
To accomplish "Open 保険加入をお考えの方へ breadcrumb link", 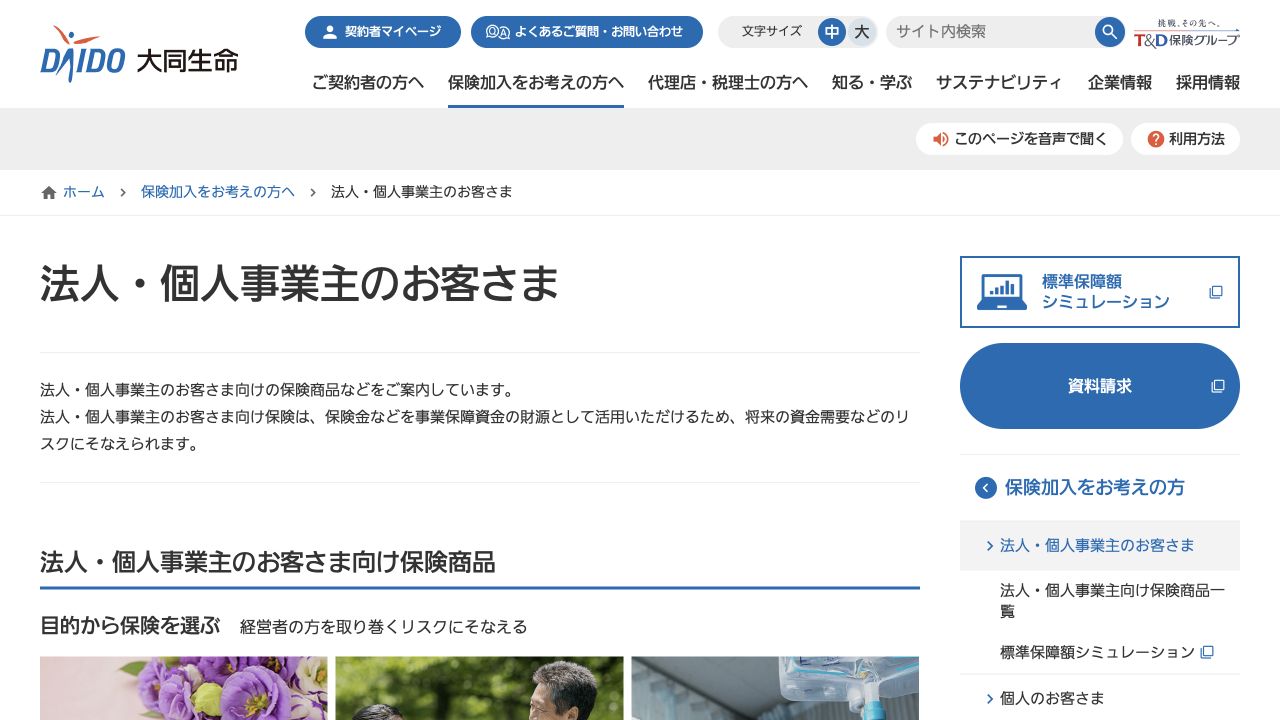I will 218,192.
